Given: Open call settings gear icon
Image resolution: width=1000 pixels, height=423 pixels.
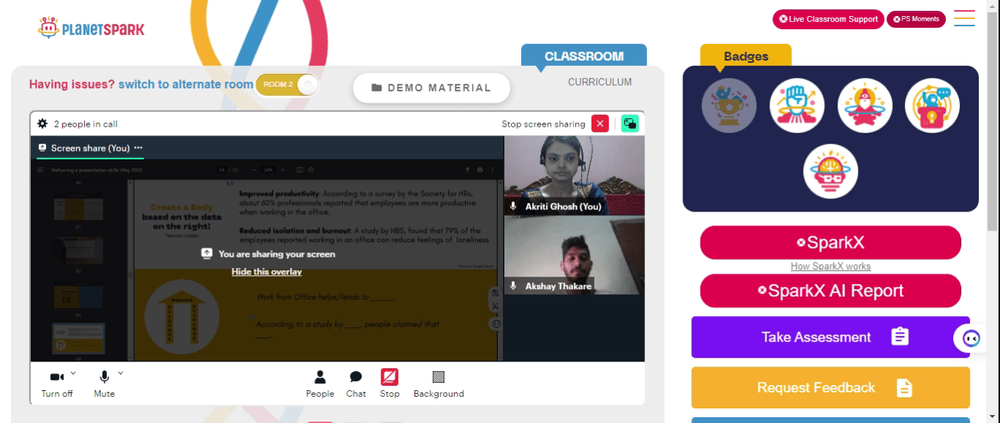Looking at the screenshot, I should (x=43, y=124).
